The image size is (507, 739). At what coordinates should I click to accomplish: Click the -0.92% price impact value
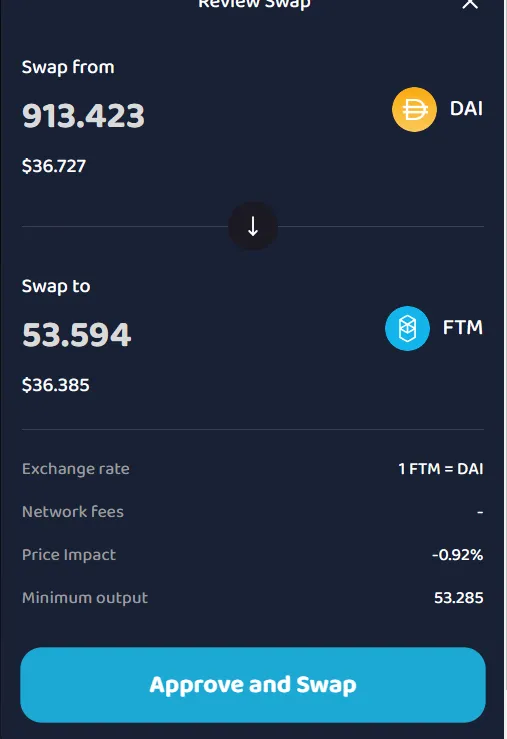coord(458,555)
